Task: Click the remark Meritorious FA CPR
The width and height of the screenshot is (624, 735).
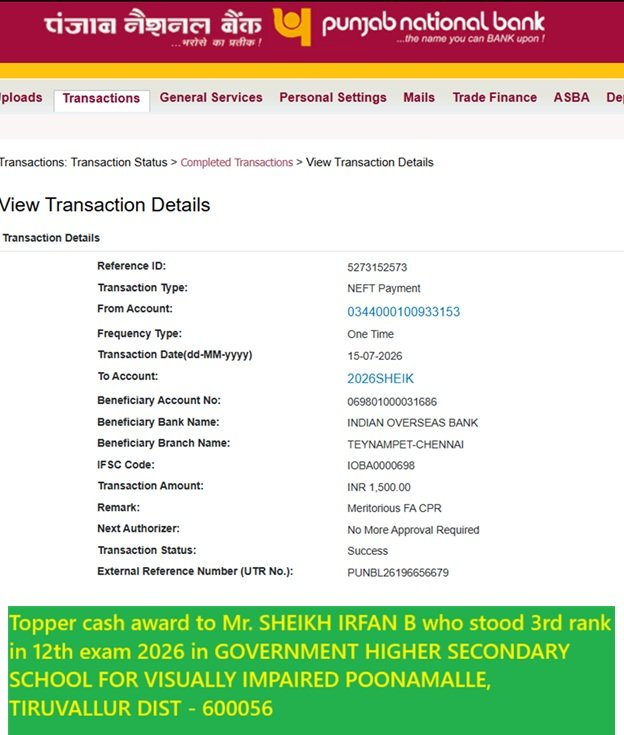Action: [394, 508]
